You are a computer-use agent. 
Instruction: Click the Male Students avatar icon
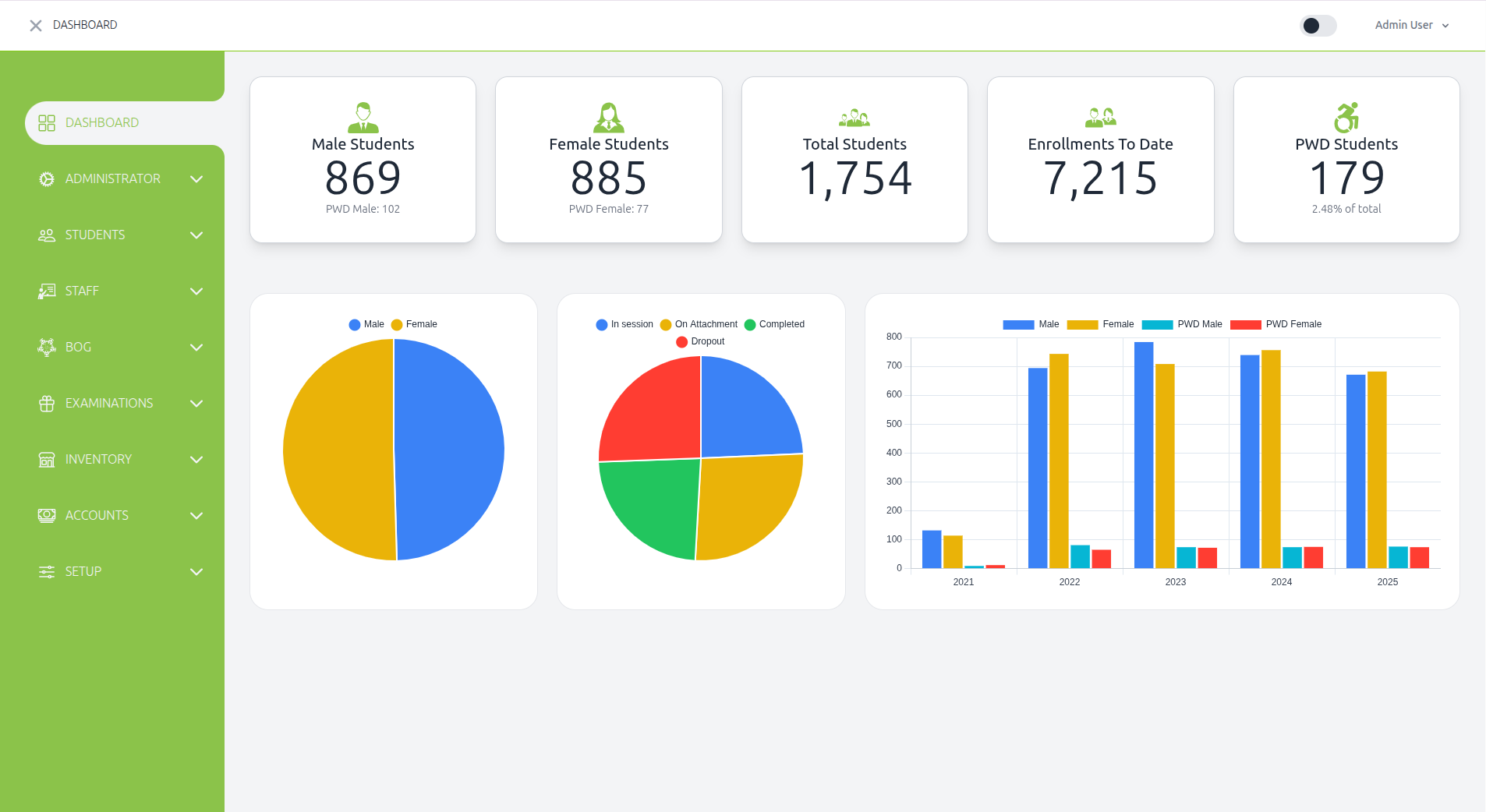363,118
